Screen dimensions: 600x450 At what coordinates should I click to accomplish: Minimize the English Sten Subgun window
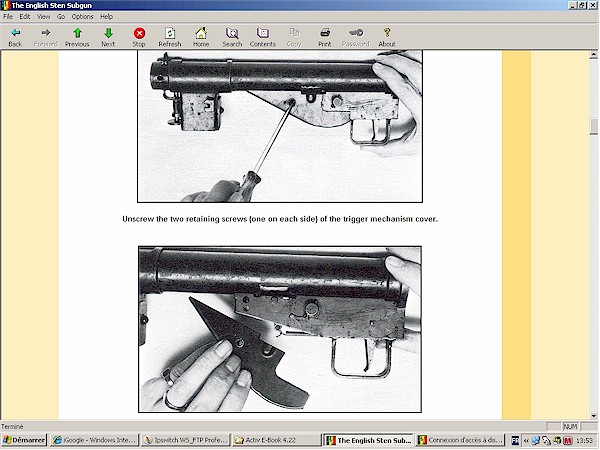573,5
